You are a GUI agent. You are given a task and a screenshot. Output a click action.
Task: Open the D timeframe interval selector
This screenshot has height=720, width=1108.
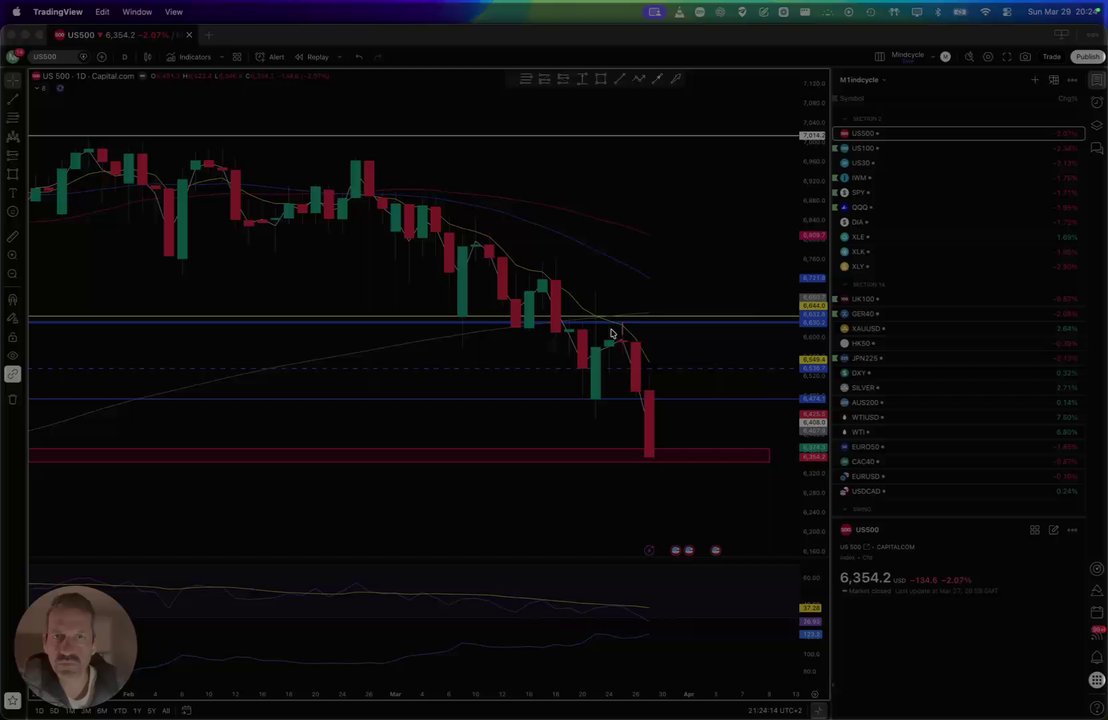124,57
